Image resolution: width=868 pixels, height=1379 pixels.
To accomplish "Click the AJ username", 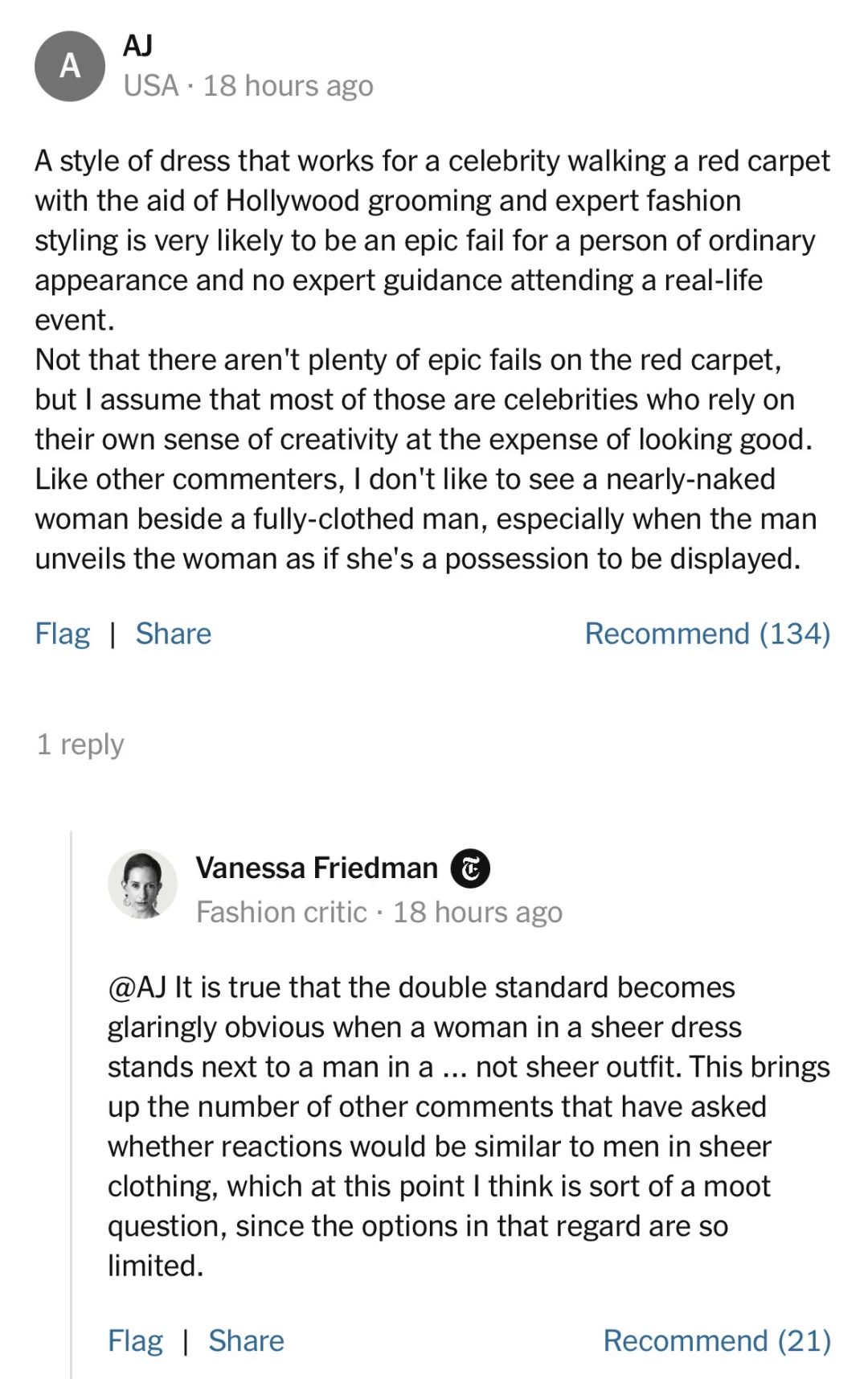I will click(137, 46).
